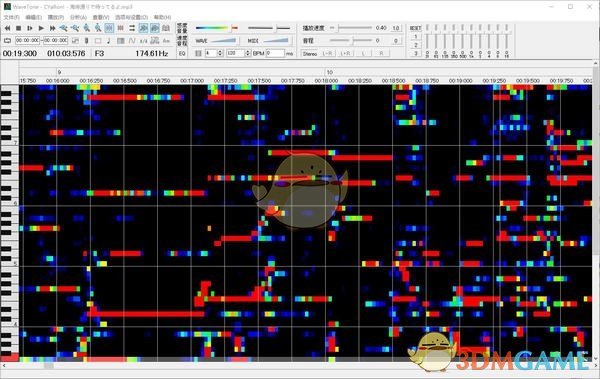Click the beat count stepper arrows
The width and height of the screenshot is (600, 379).
coord(220,53)
